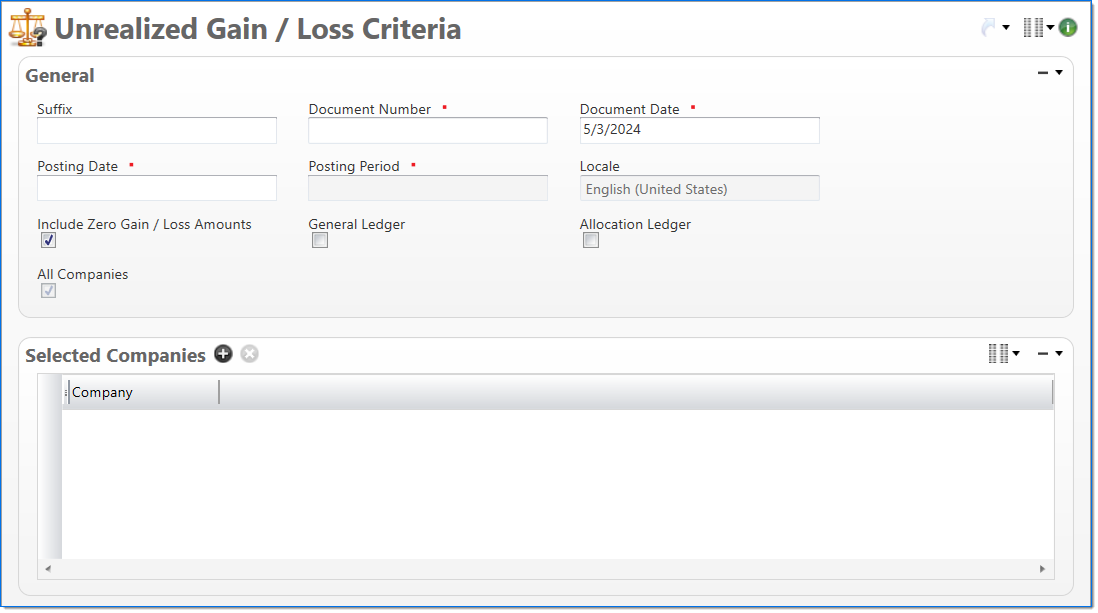Click the page-level column layout grid icon
This screenshot has width=1098, height=613.
click(1033, 28)
